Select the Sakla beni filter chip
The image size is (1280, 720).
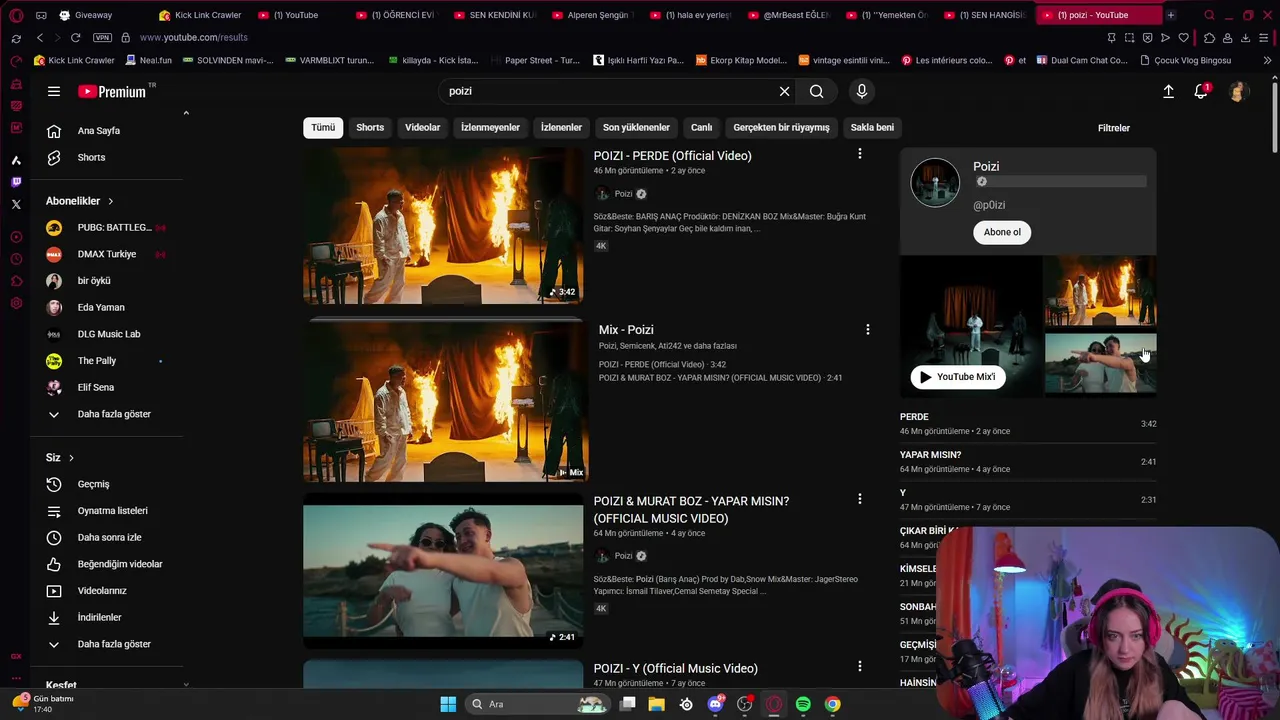(872, 127)
